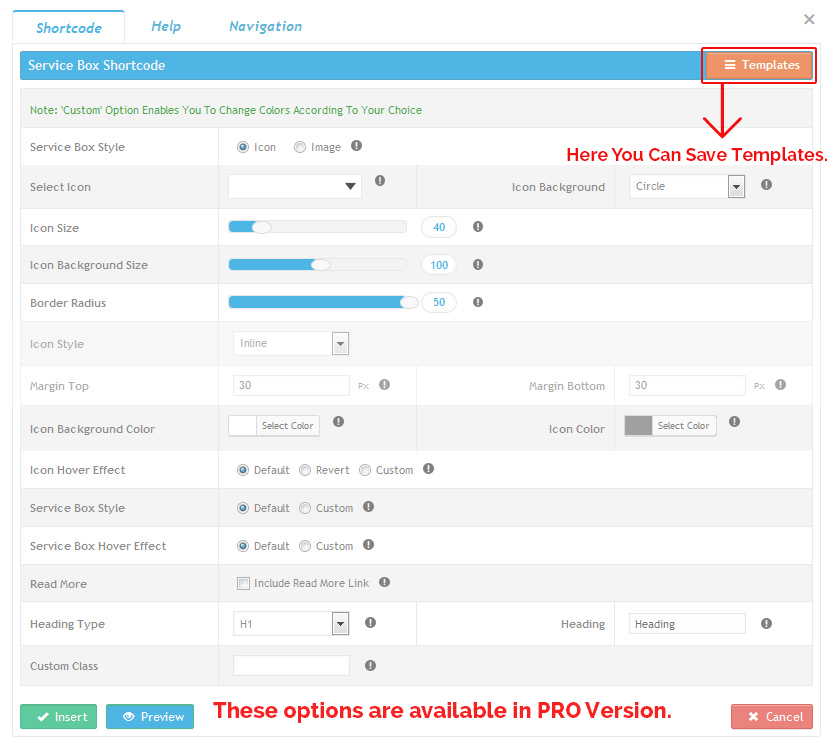
Task: Open the Heading Type H1 dropdown
Action: coord(291,624)
